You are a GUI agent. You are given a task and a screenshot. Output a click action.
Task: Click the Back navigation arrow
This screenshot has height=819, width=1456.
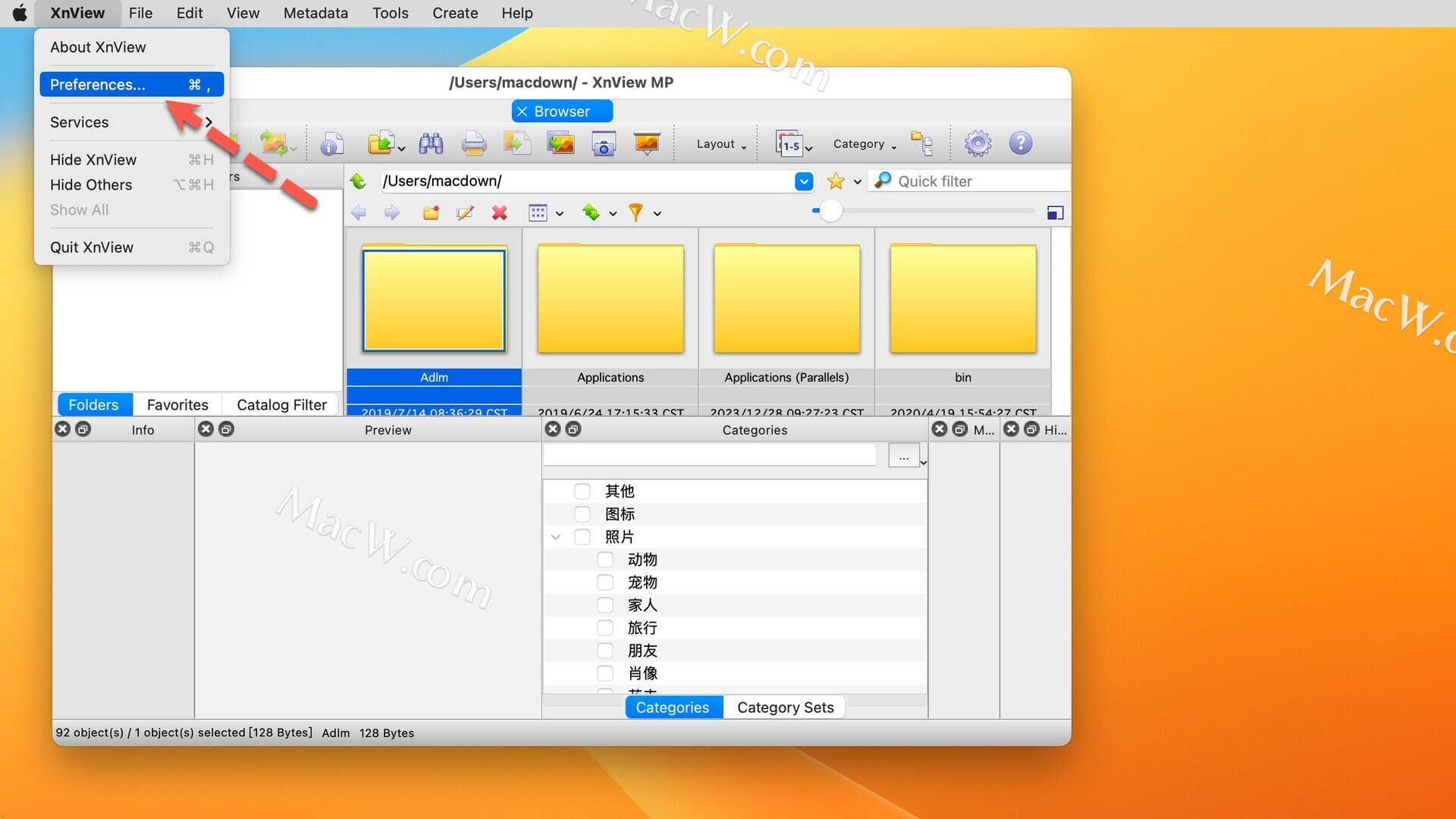point(359,213)
